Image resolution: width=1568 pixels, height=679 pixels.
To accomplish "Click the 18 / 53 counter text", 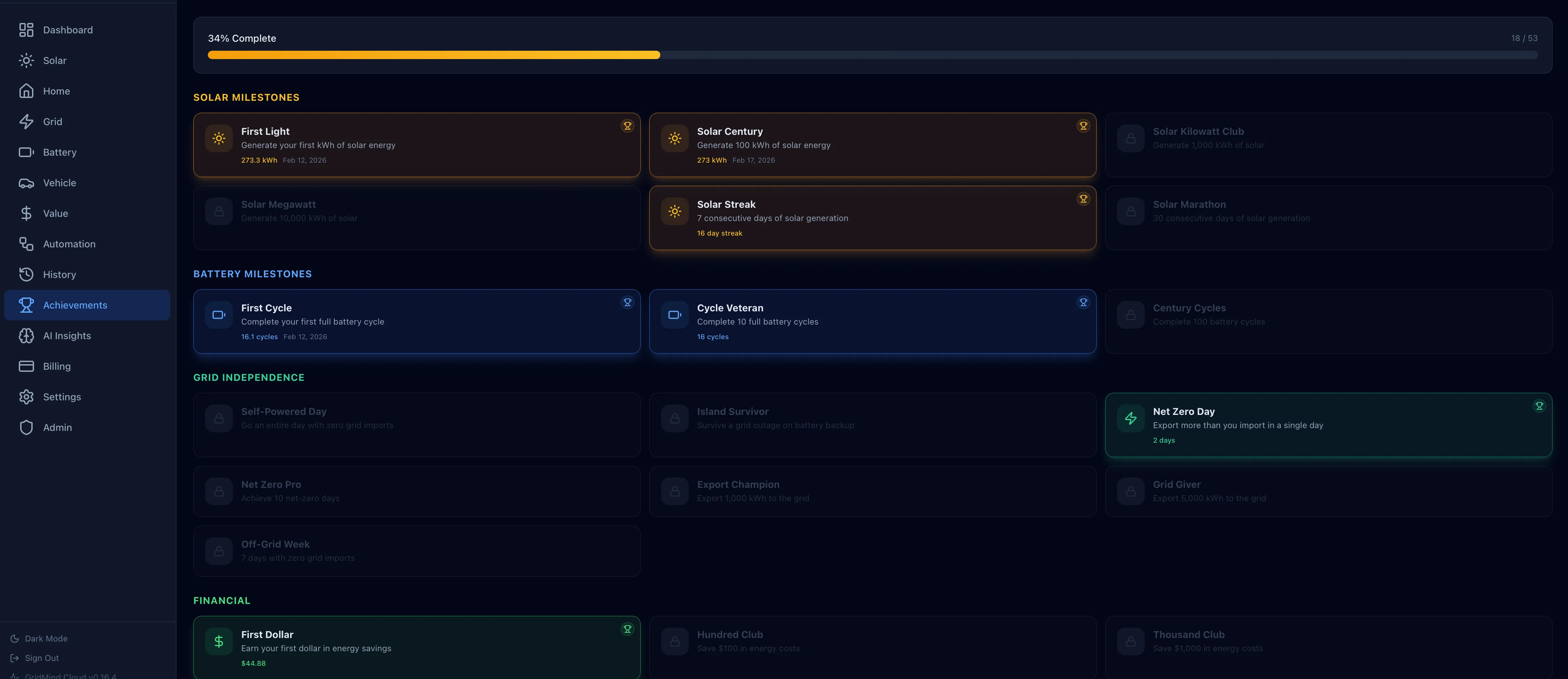I will click(x=1524, y=38).
